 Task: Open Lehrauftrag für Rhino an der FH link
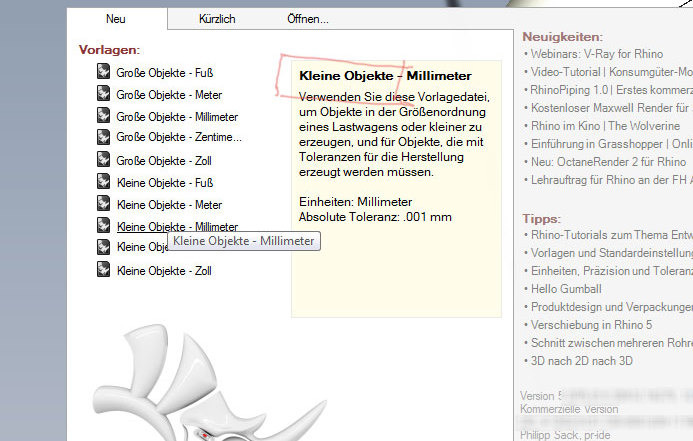[x=611, y=180]
